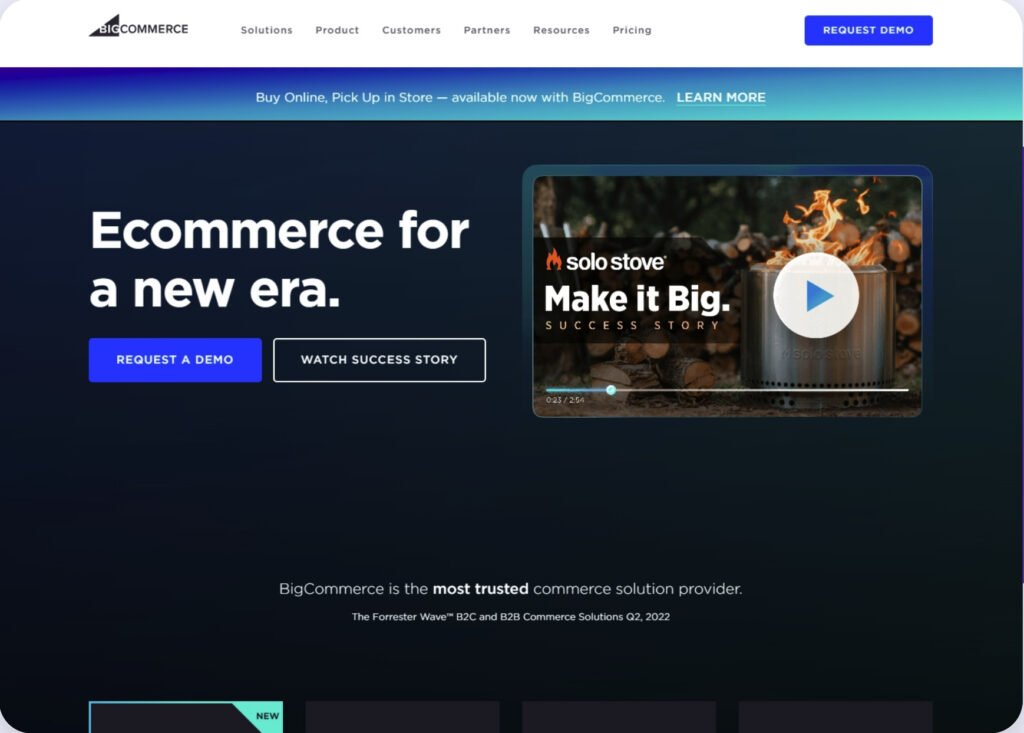This screenshot has height=733, width=1024.
Task: Open the Resources menu
Action: [x=561, y=30]
